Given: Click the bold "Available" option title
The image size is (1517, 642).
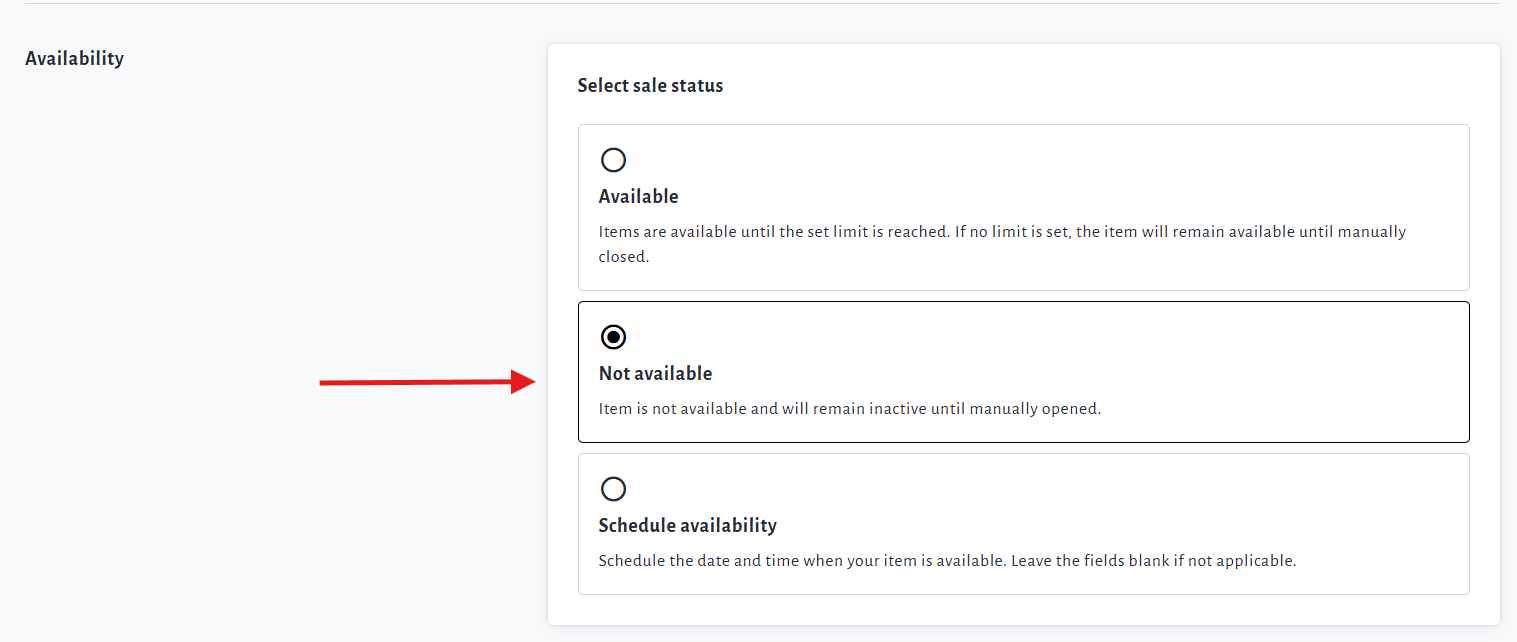Looking at the screenshot, I should click(638, 196).
